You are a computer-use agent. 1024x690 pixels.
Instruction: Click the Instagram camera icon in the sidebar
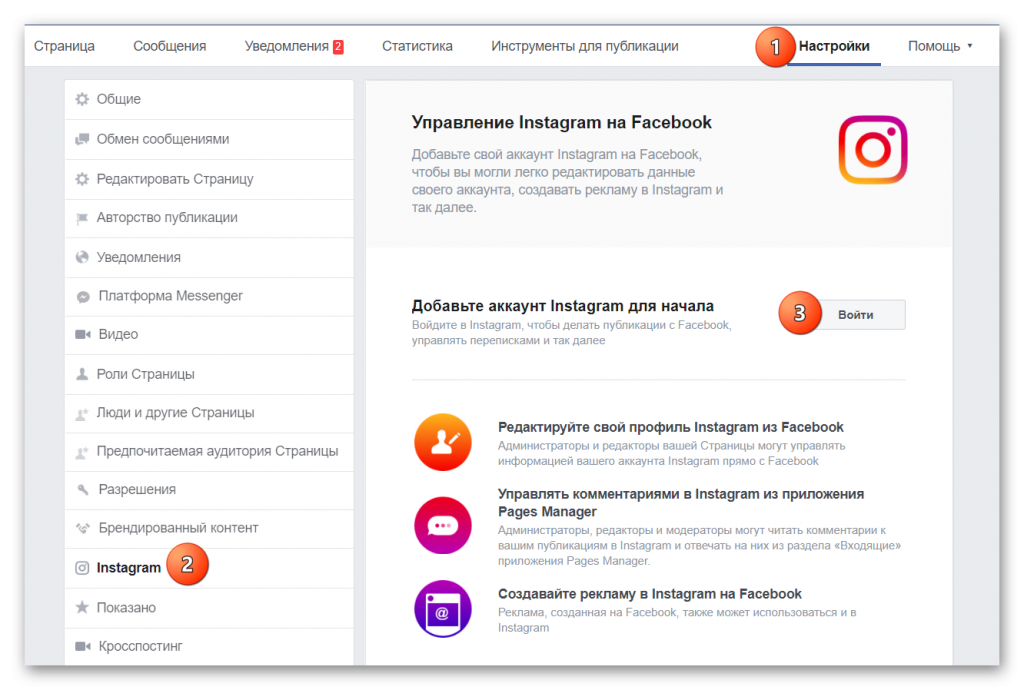(82, 568)
